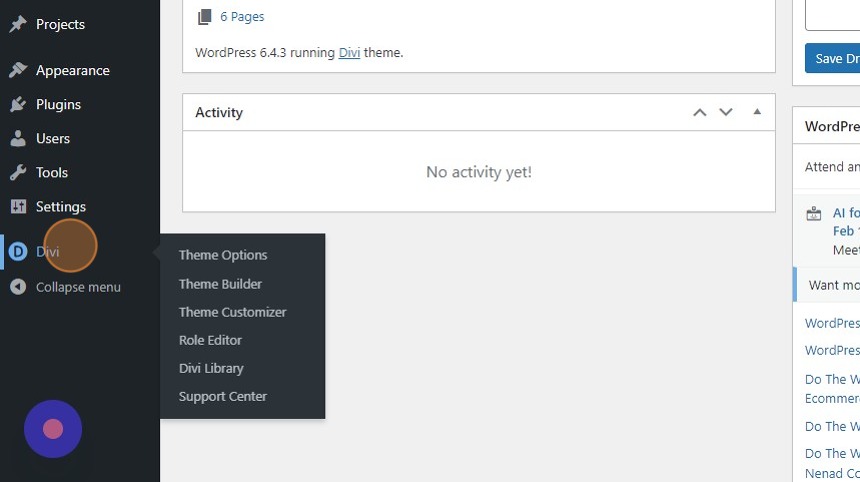Open the 6 Pages link

tap(242, 17)
